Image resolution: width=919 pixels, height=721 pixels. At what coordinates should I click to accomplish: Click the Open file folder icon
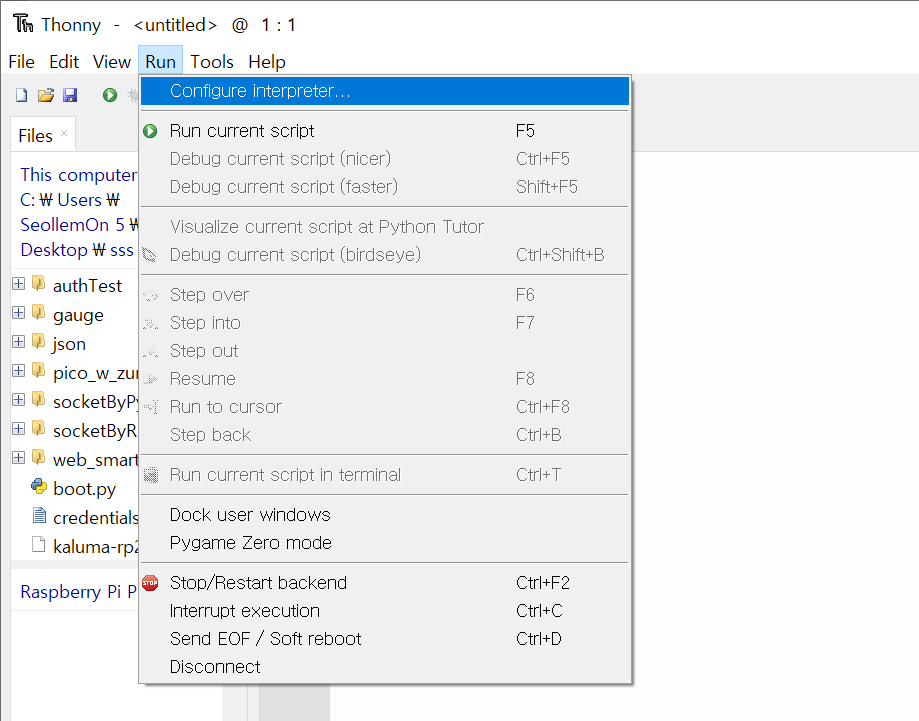(46, 95)
